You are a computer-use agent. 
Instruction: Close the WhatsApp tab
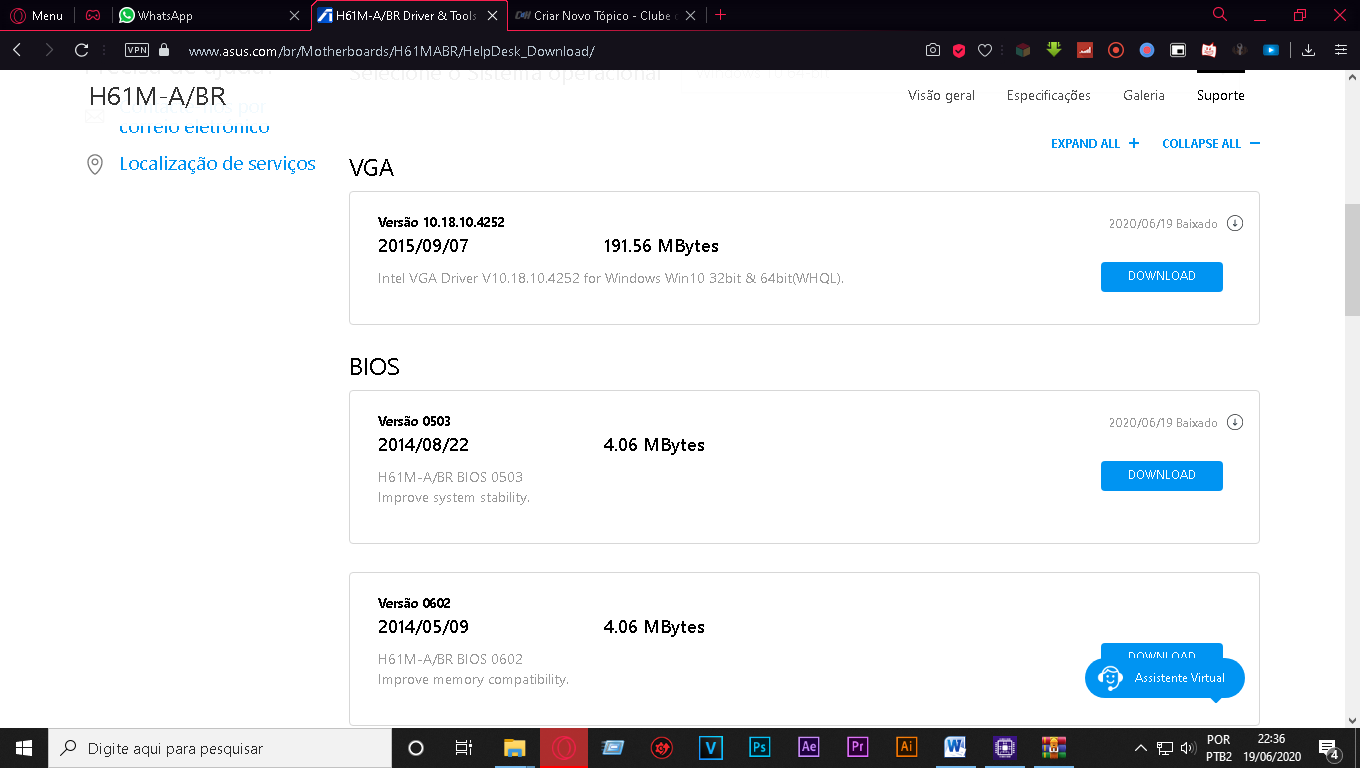click(294, 15)
